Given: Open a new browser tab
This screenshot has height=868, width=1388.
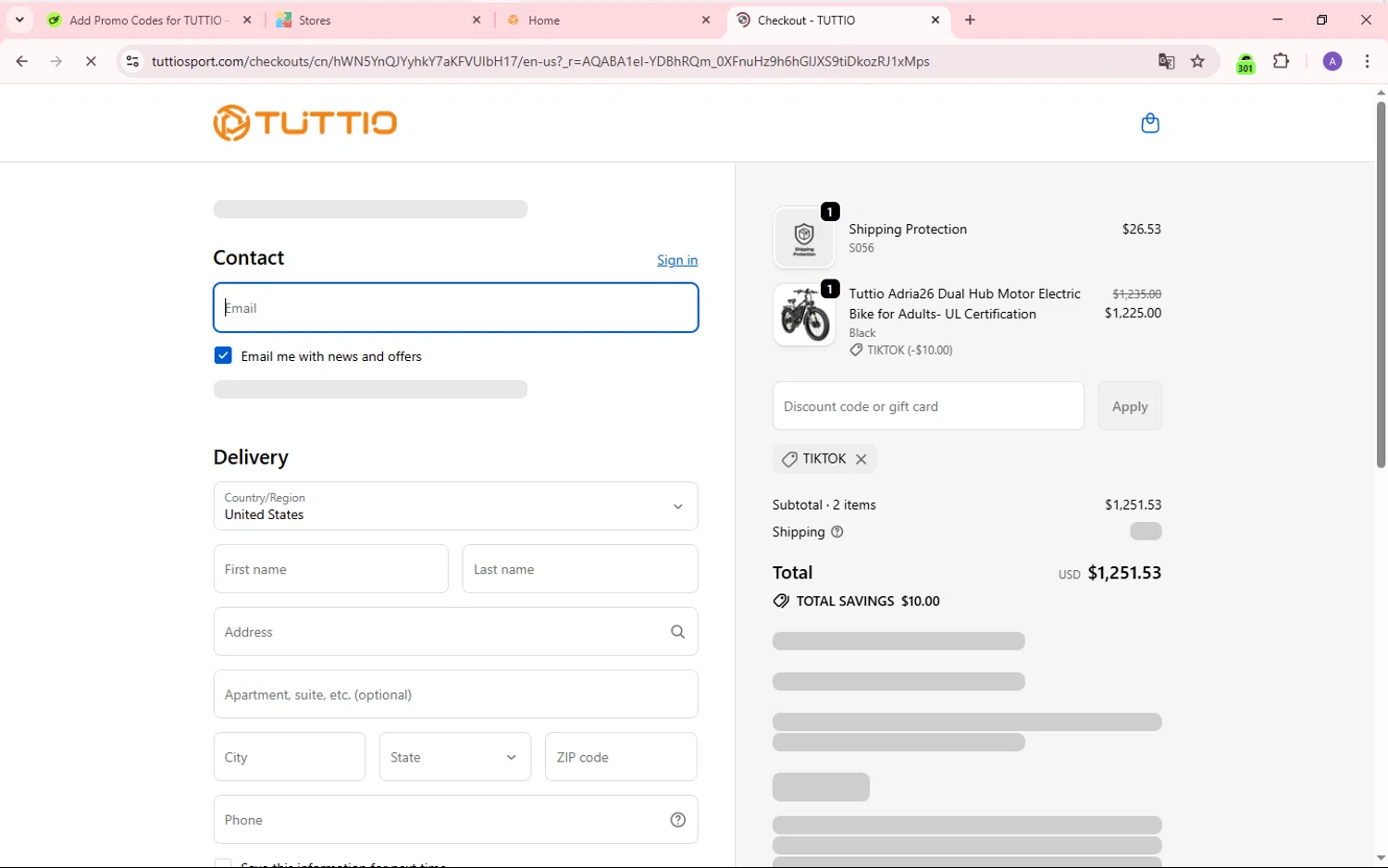Looking at the screenshot, I should click(971, 19).
